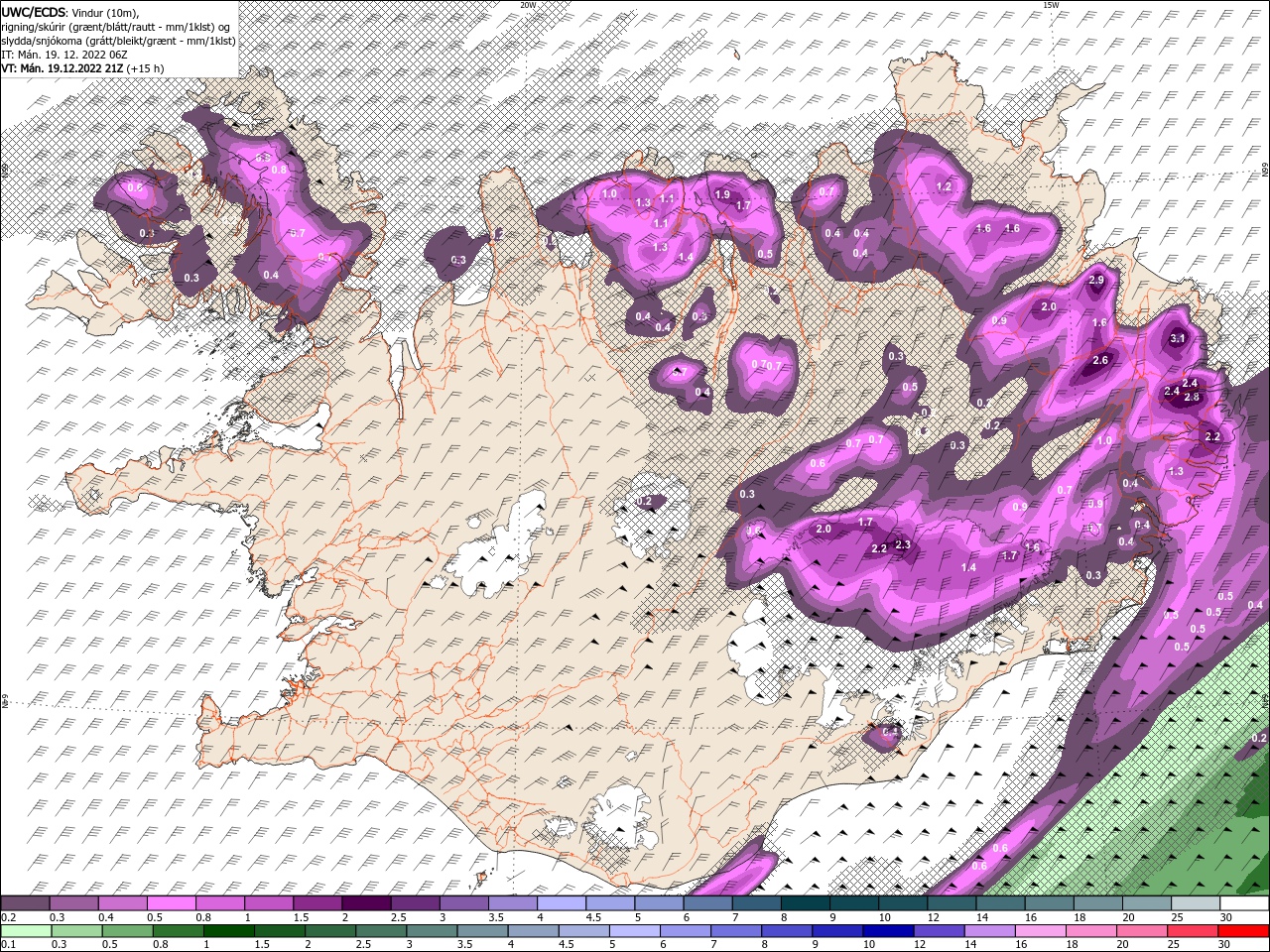Click the 2.9 precipitation value on the map
Image resolution: width=1270 pixels, height=952 pixels.
tap(1096, 281)
